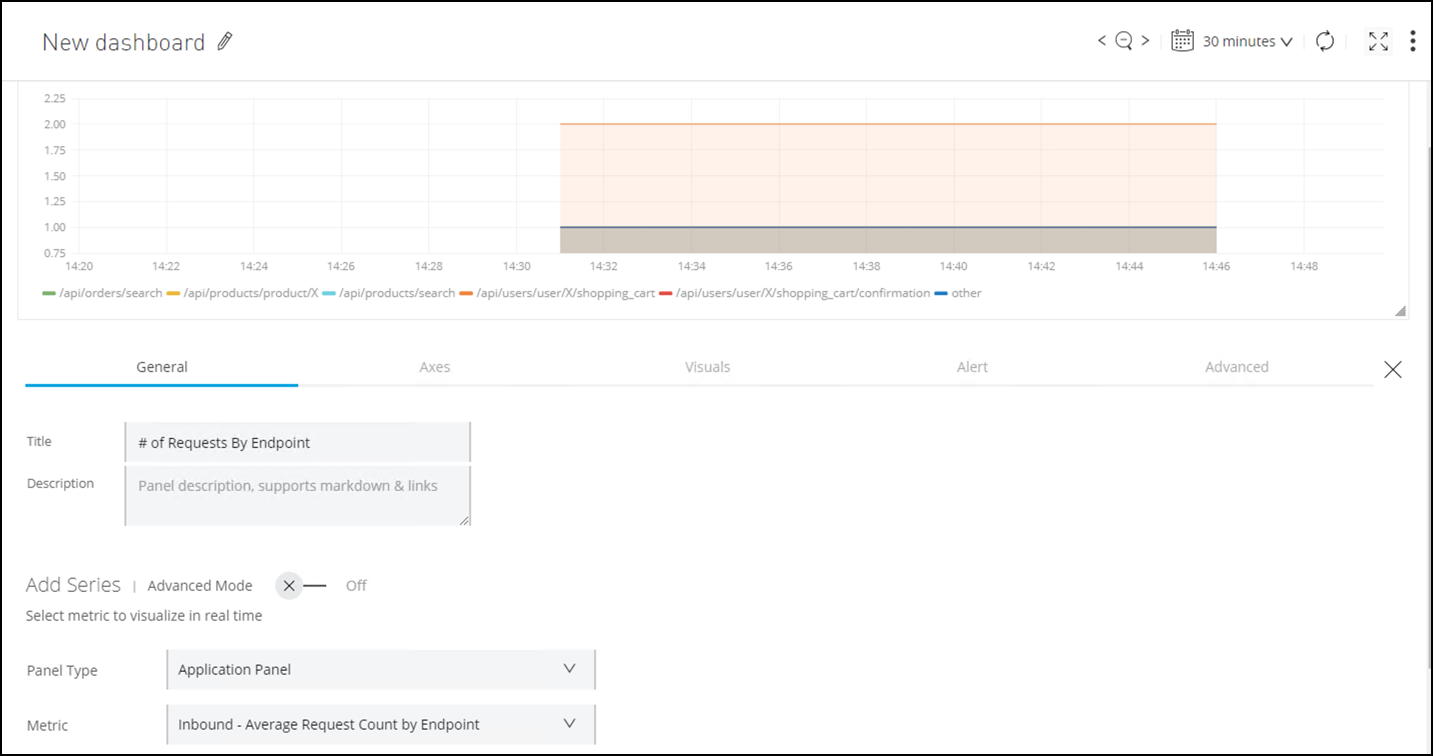Close the panel editor with X
Viewport: 1433px width, 756px height.
click(1392, 370)
